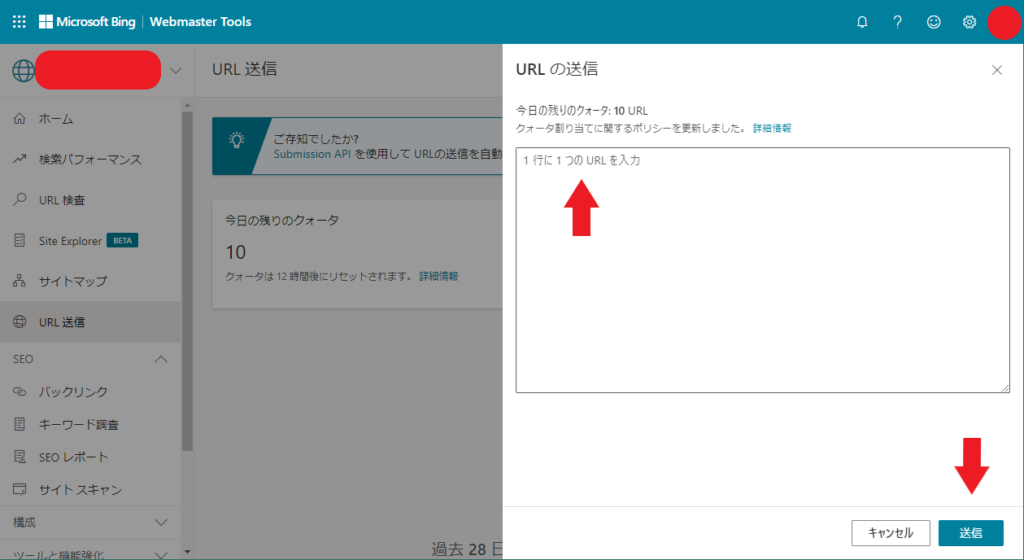Click the 送信 button

[x=971, y=533]
